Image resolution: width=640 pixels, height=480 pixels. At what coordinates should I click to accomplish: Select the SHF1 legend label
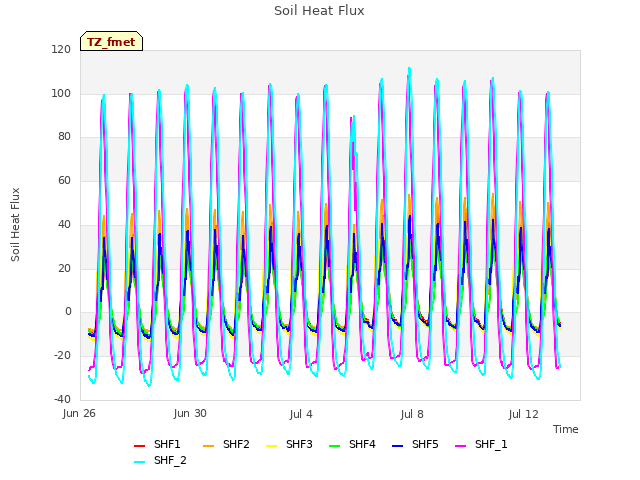click(167, 444)
